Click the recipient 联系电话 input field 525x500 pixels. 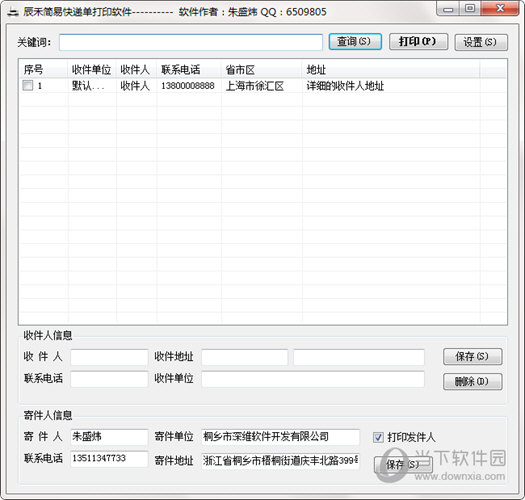coord(109,379)
